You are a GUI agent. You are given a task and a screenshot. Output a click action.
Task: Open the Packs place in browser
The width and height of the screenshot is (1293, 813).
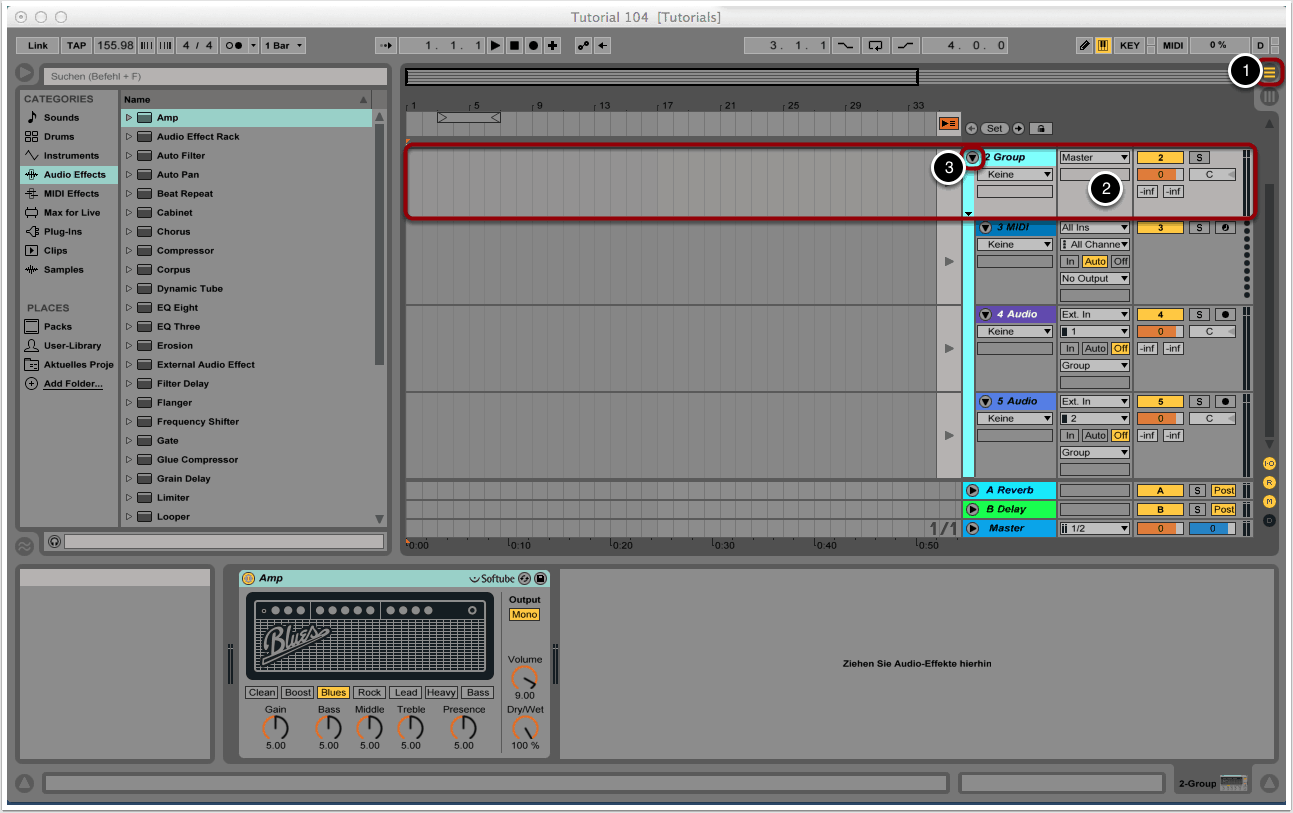click(x=57, y=327)
